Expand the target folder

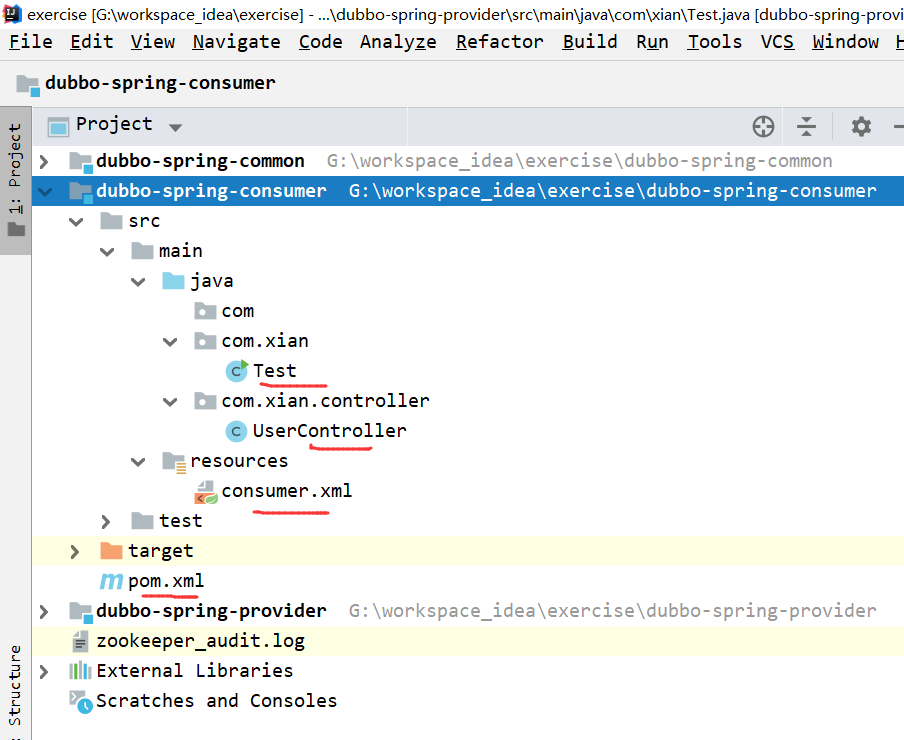(74, 552)
